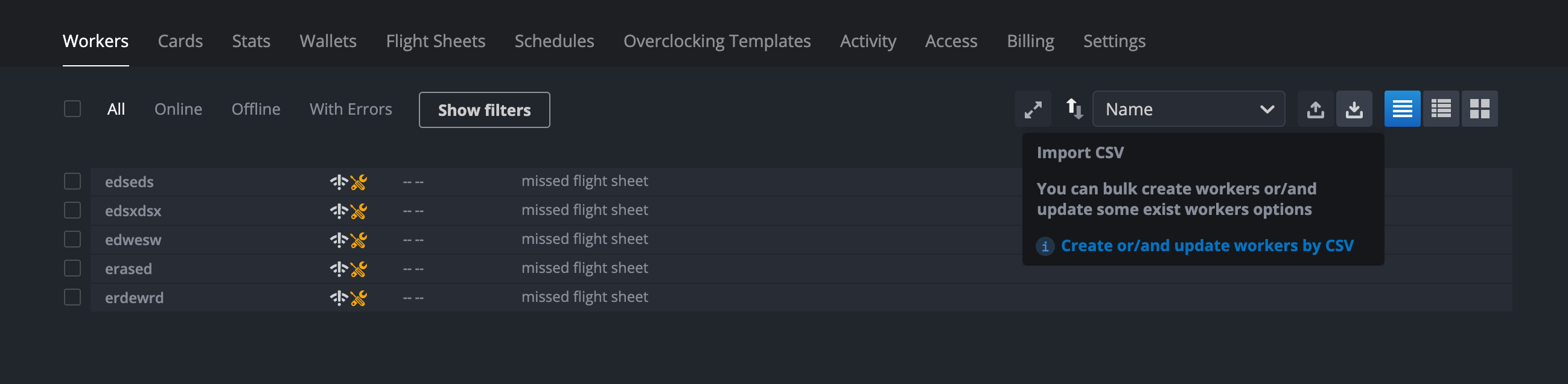Switch to the compact list view
The width and height of the screenshot is (1568, 384).
[x=1401, y=109]
